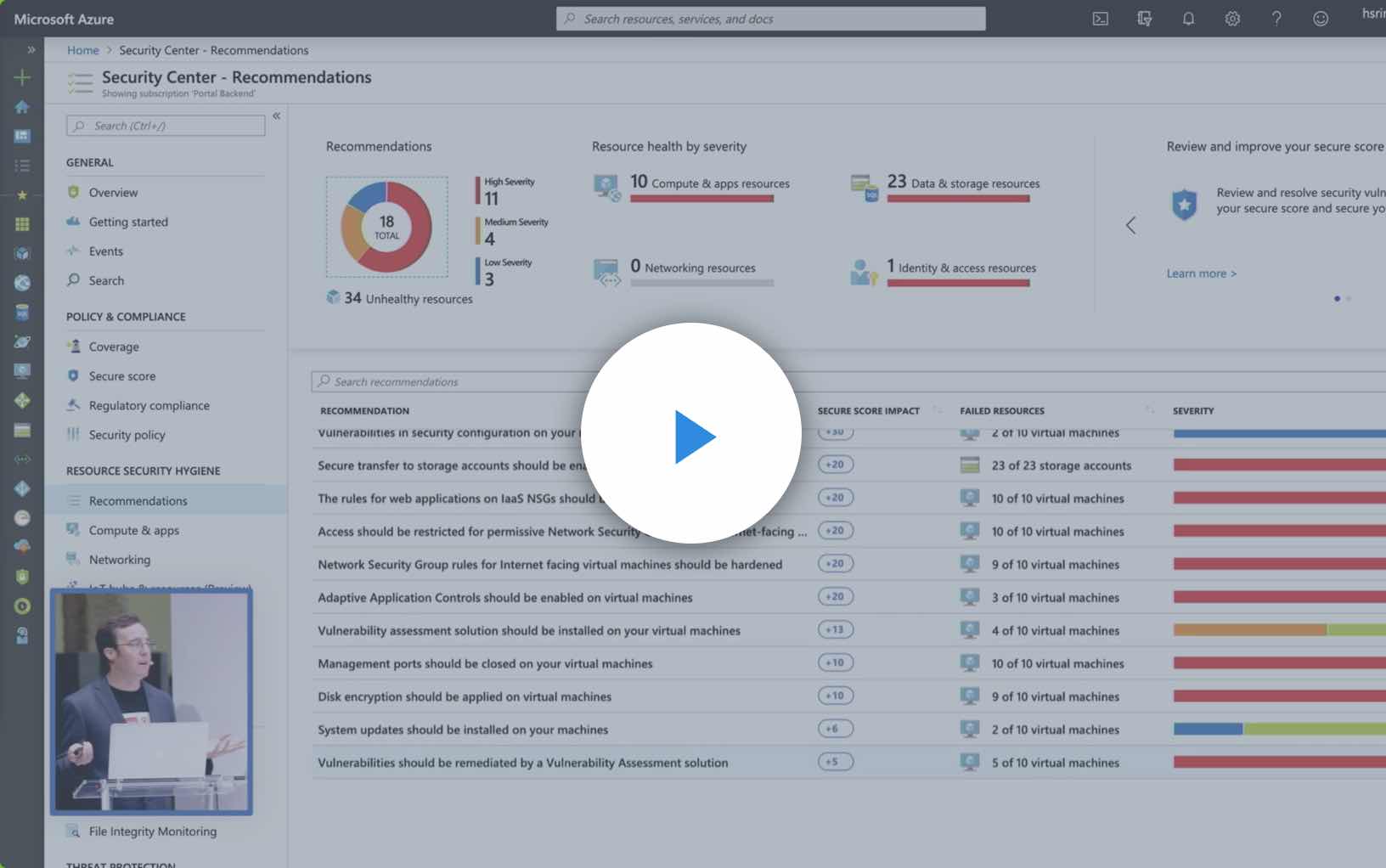The height and width of the screenshot is (868, 1386).
Task: Click the Home icon in left sidebar
Action: (x=22, y=107)
